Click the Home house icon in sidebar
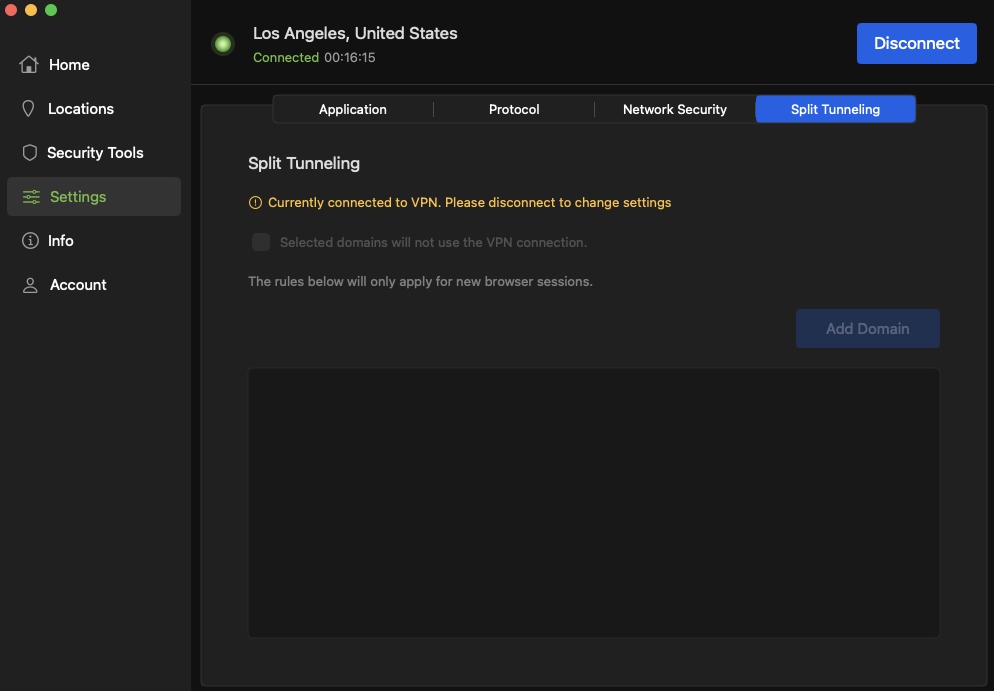The image size is (994, 691). click(x=29, y=65)
